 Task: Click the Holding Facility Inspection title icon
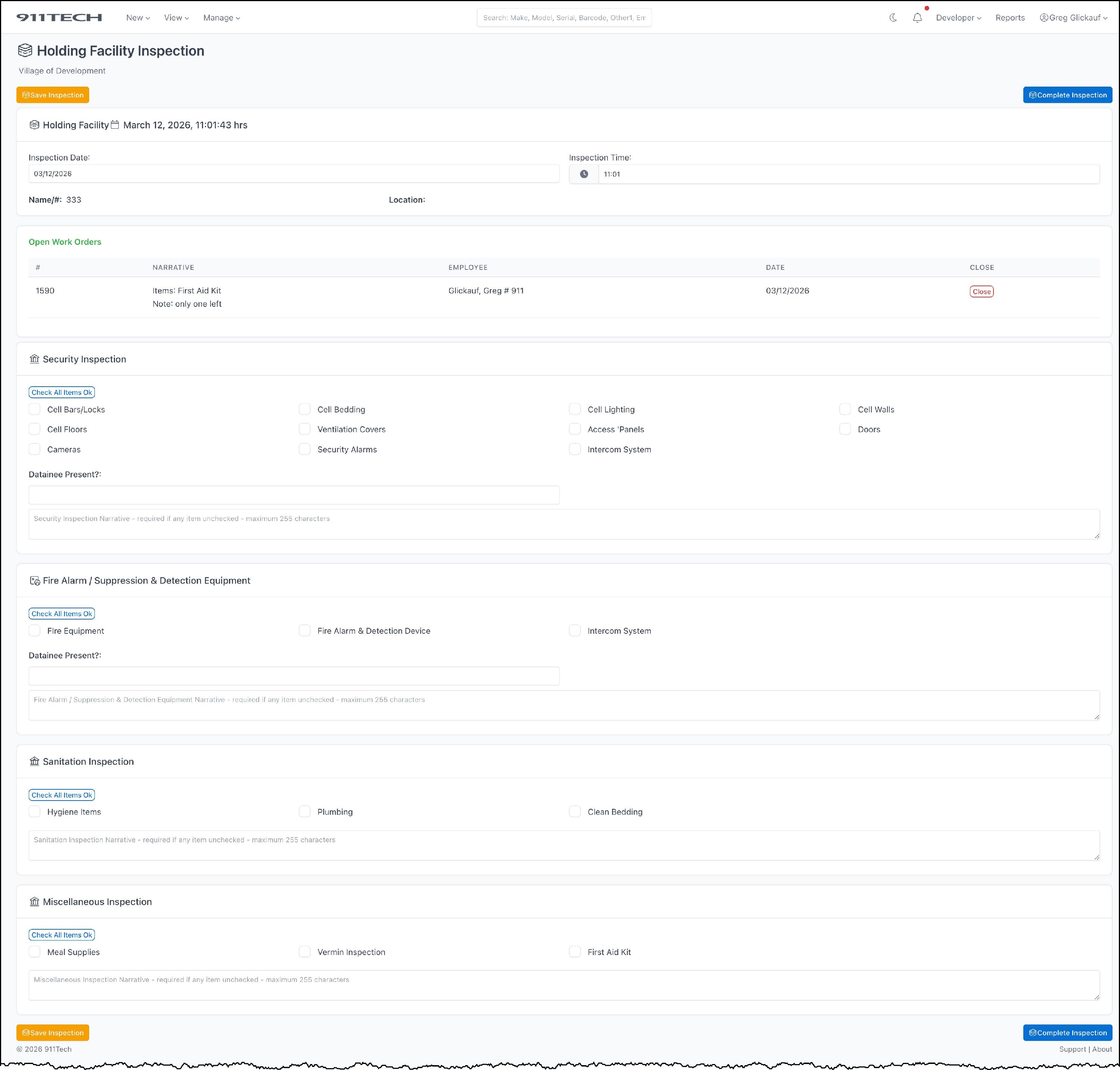click(x=25, y=50)
